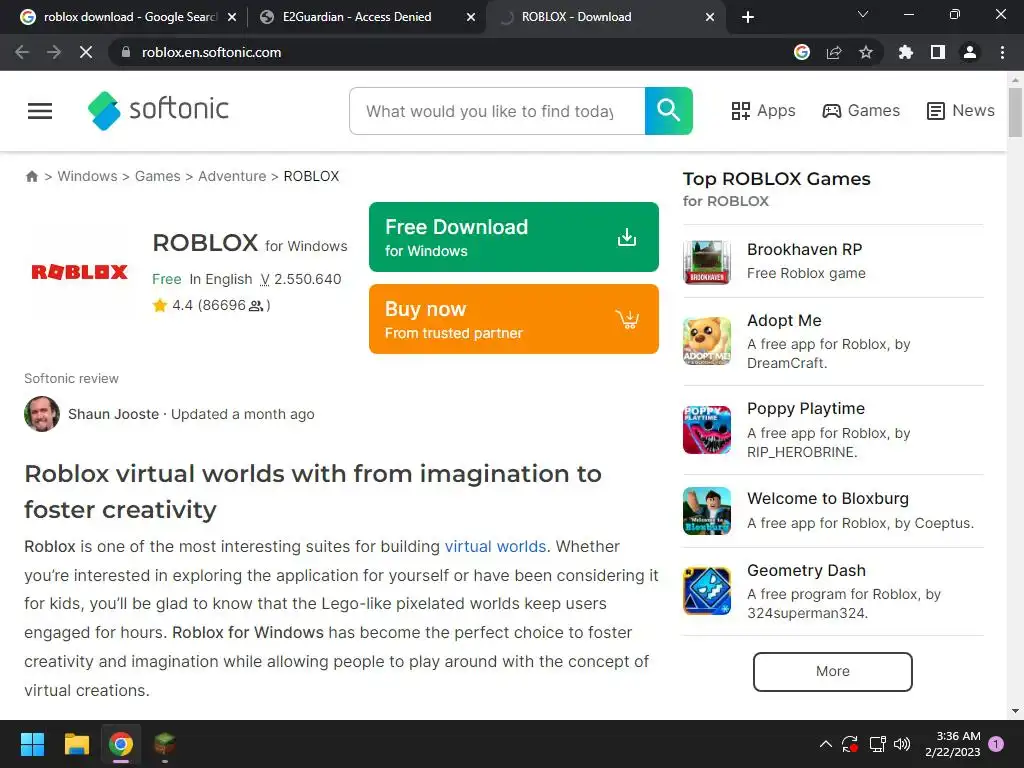
Task: Click the lock site information icon
Action: [126, 52]
